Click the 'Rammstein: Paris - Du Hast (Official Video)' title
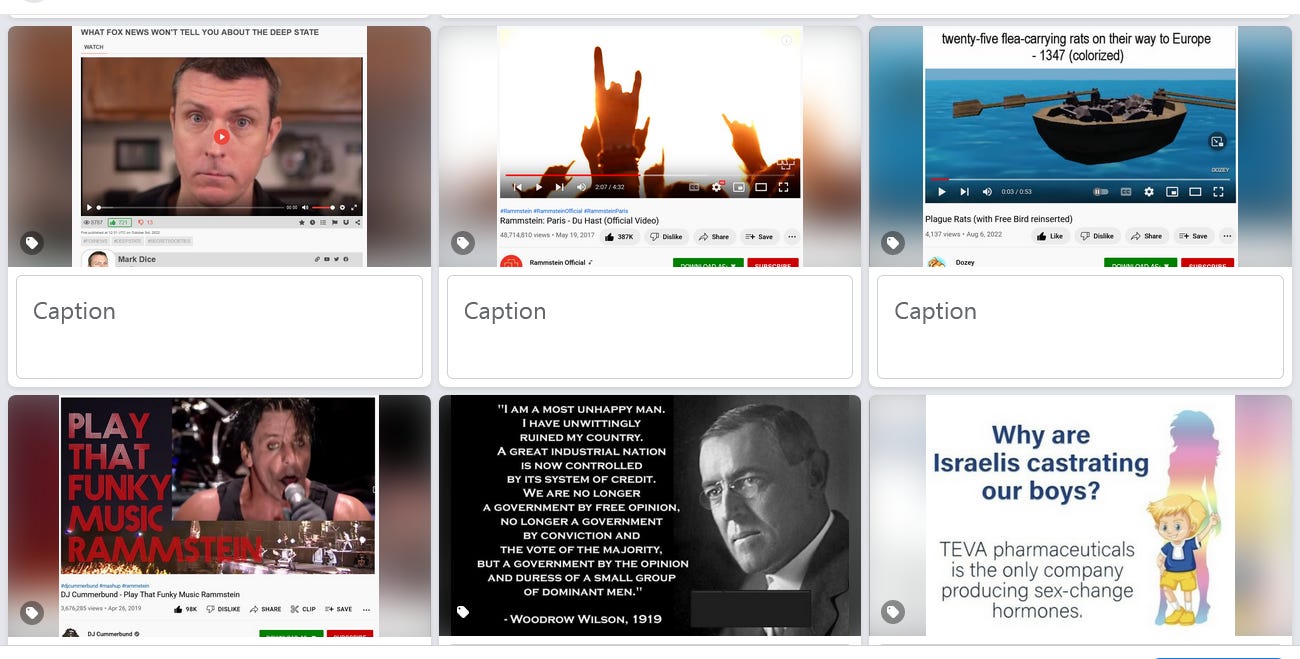Image resolution: width=1300 pixels, height=659 pixels. click(x=579, y=221)
